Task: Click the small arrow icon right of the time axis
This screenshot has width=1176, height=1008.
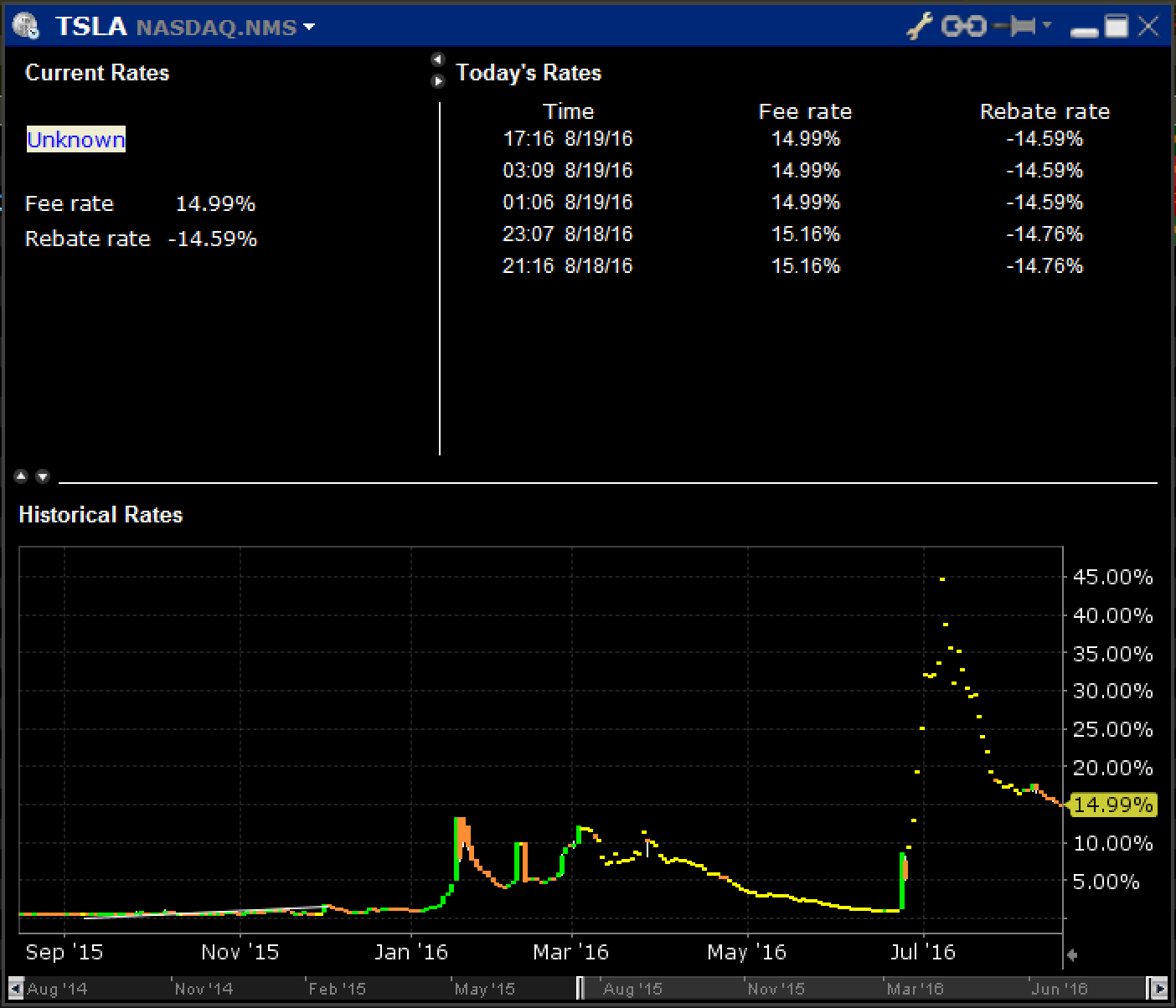Action: (1071, 954)
